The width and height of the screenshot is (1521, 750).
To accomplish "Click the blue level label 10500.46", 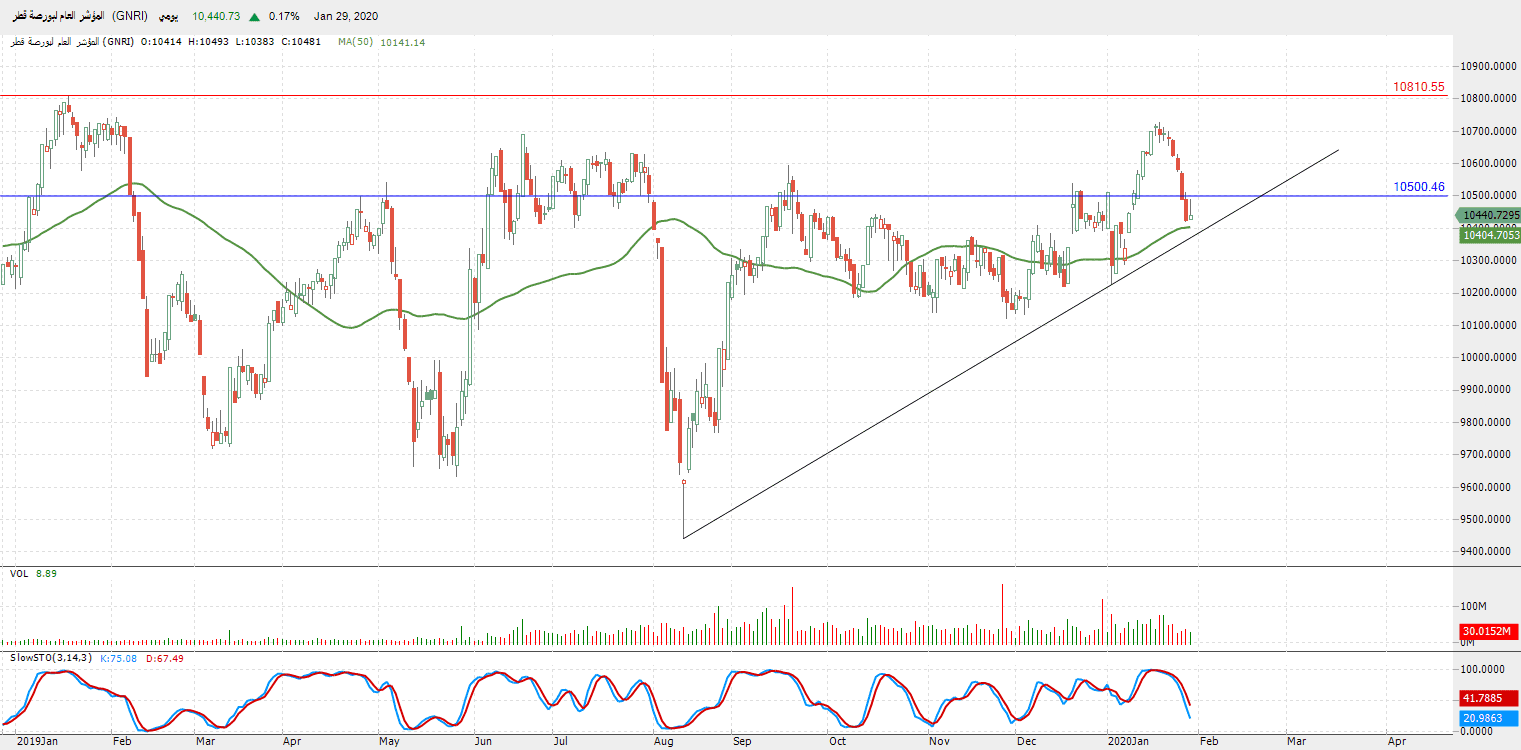I will 1419,187.
